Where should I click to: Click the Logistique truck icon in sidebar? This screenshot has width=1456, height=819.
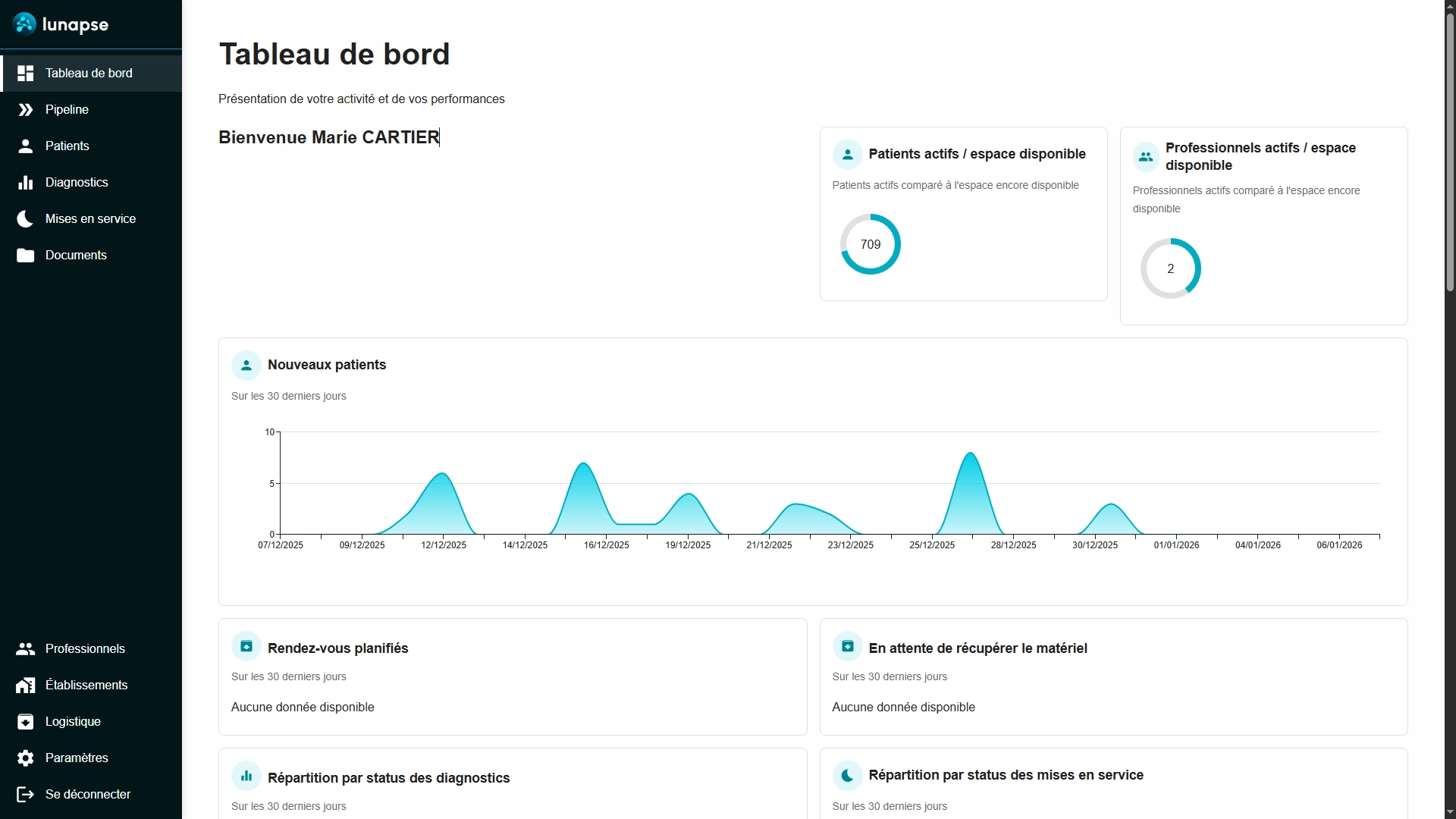click(25, 721)
